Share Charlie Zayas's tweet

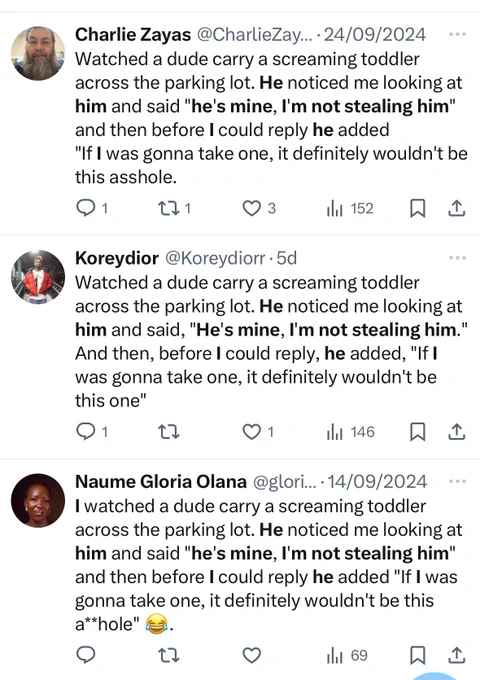coord(456,209)
